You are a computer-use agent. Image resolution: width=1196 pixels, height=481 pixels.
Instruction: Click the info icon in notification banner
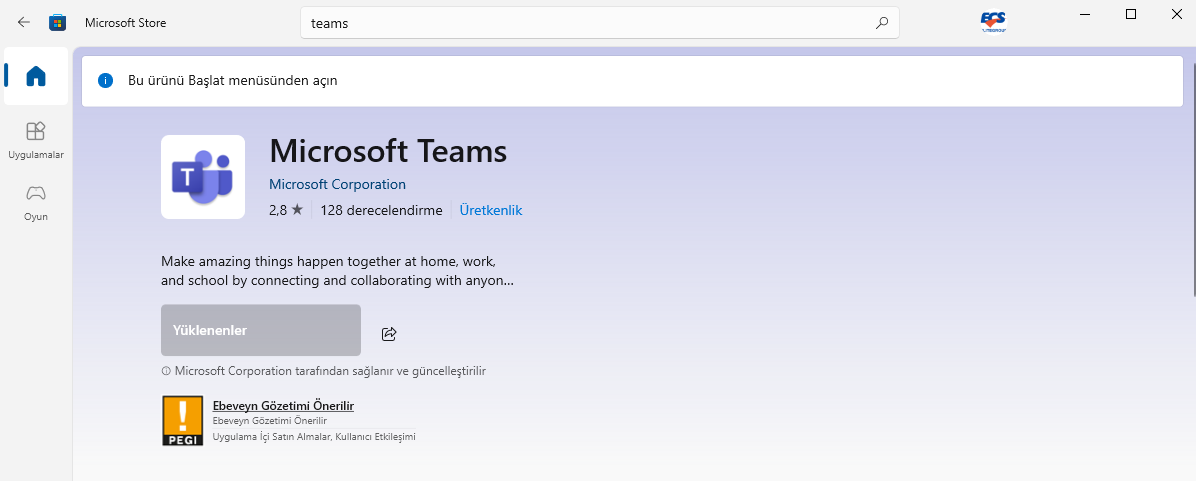[x=106, y=80]
